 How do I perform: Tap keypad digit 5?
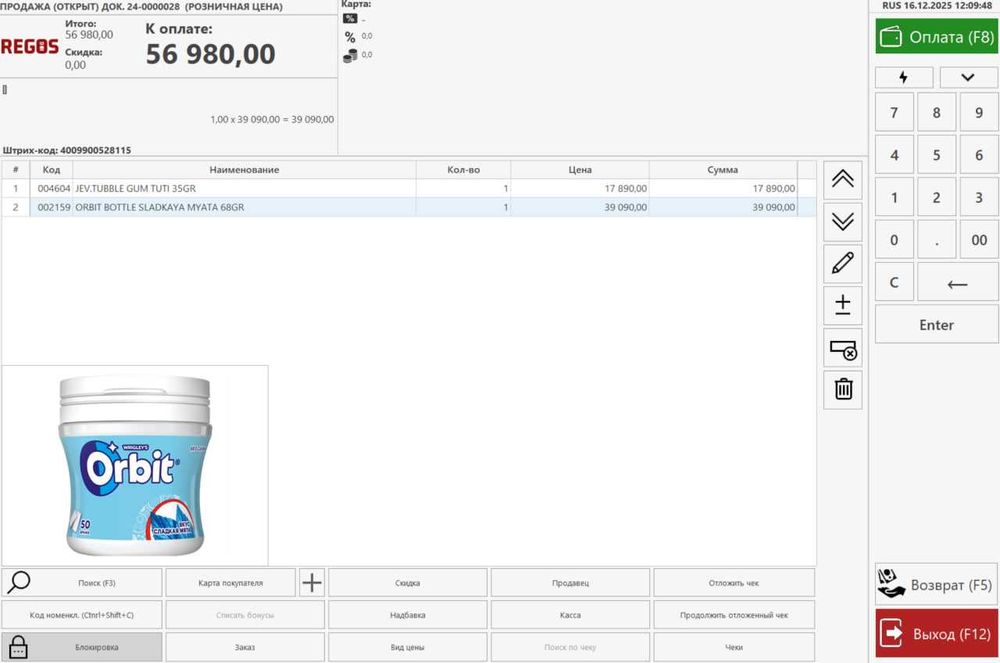click(936, 155)
